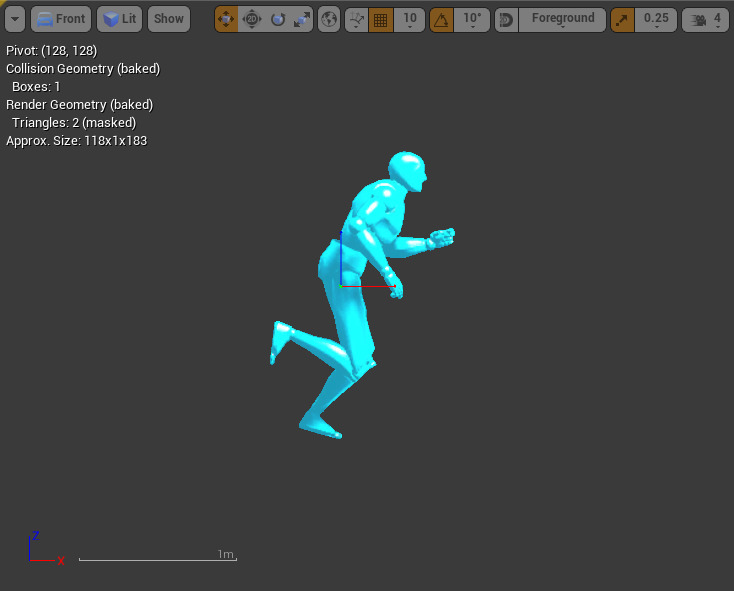Image resolution: width=734 pixels, height=591 pixels.
Task: Open the 10° rotation snap dropdown
Action: (472, 19)
